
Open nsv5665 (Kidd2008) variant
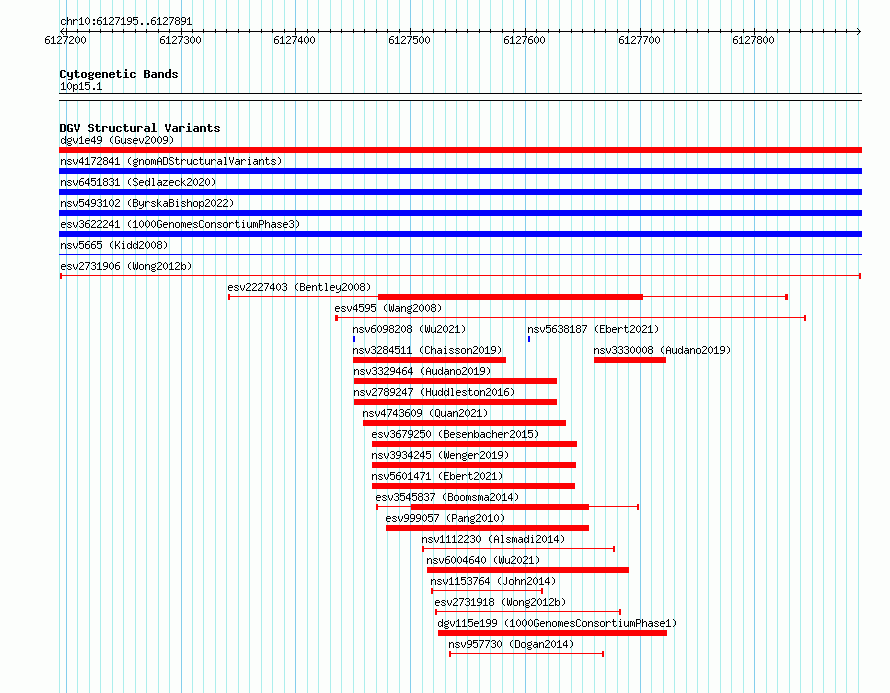pos(114,245)
